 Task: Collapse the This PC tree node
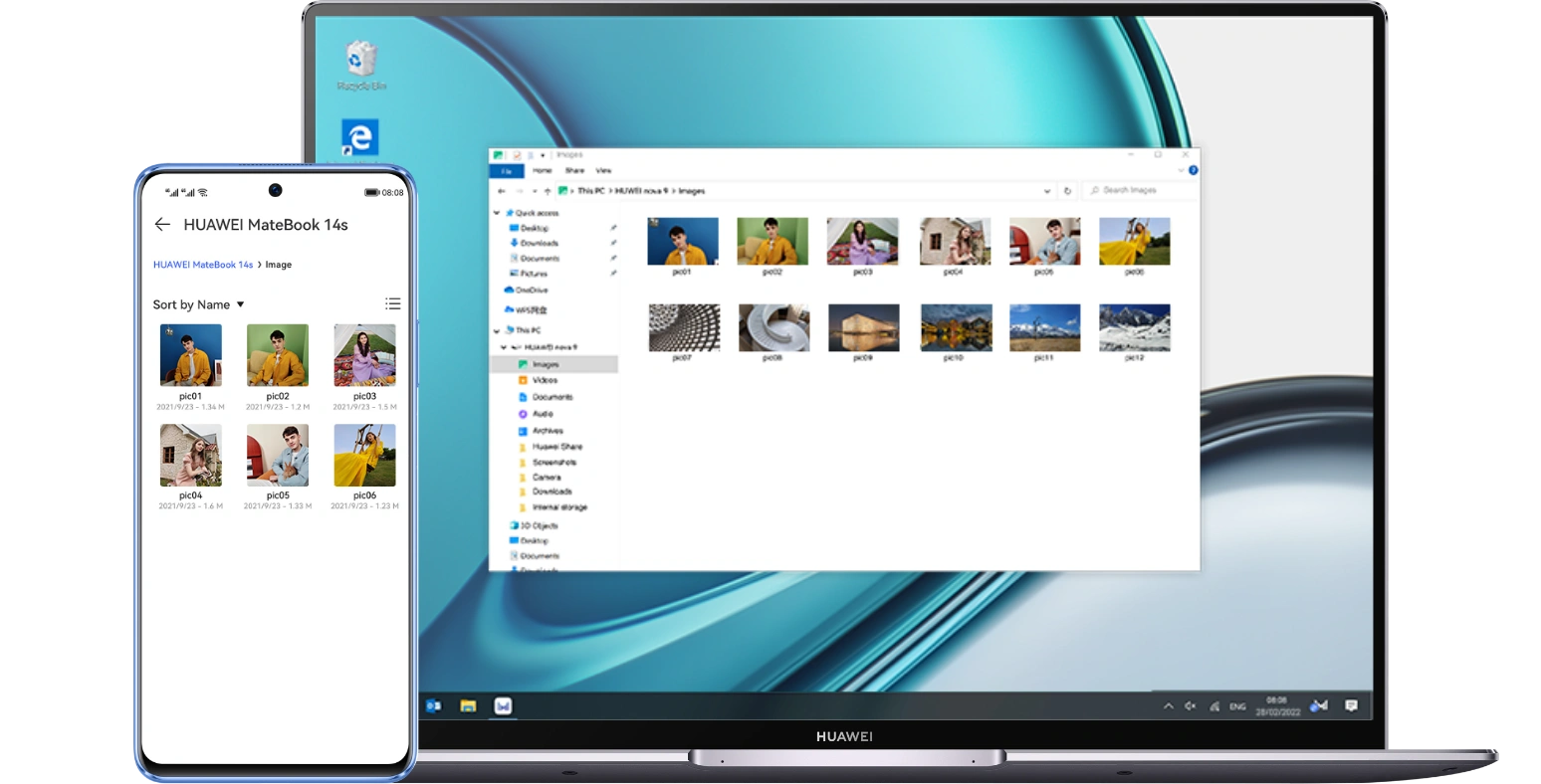[498, 330]
